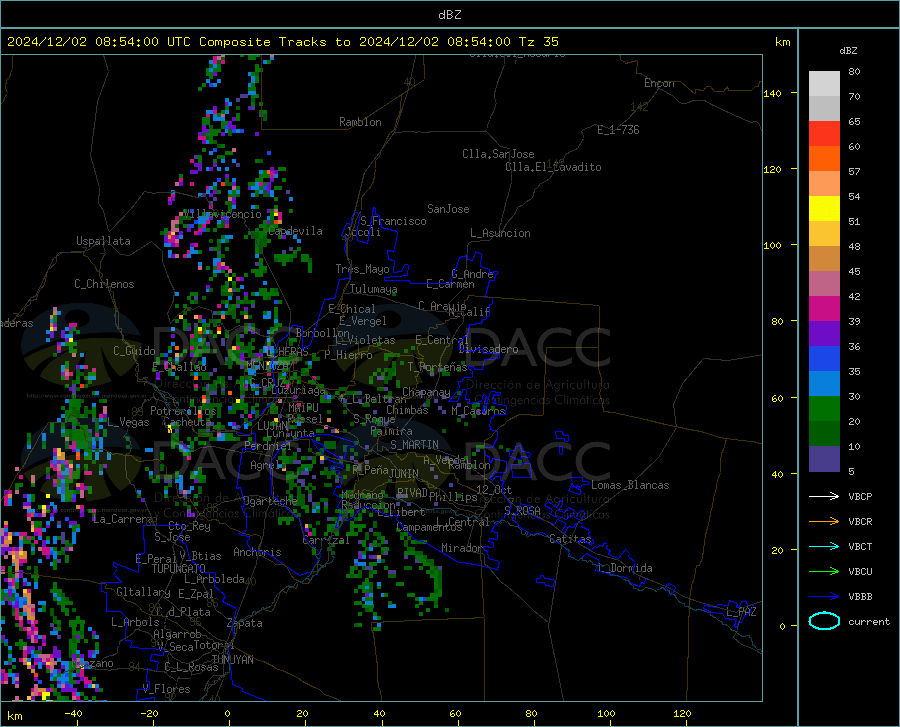This screenshot has width=900, height=727.
Task: Click the 'Mirador' place label
Action: [x=462, y=548]
